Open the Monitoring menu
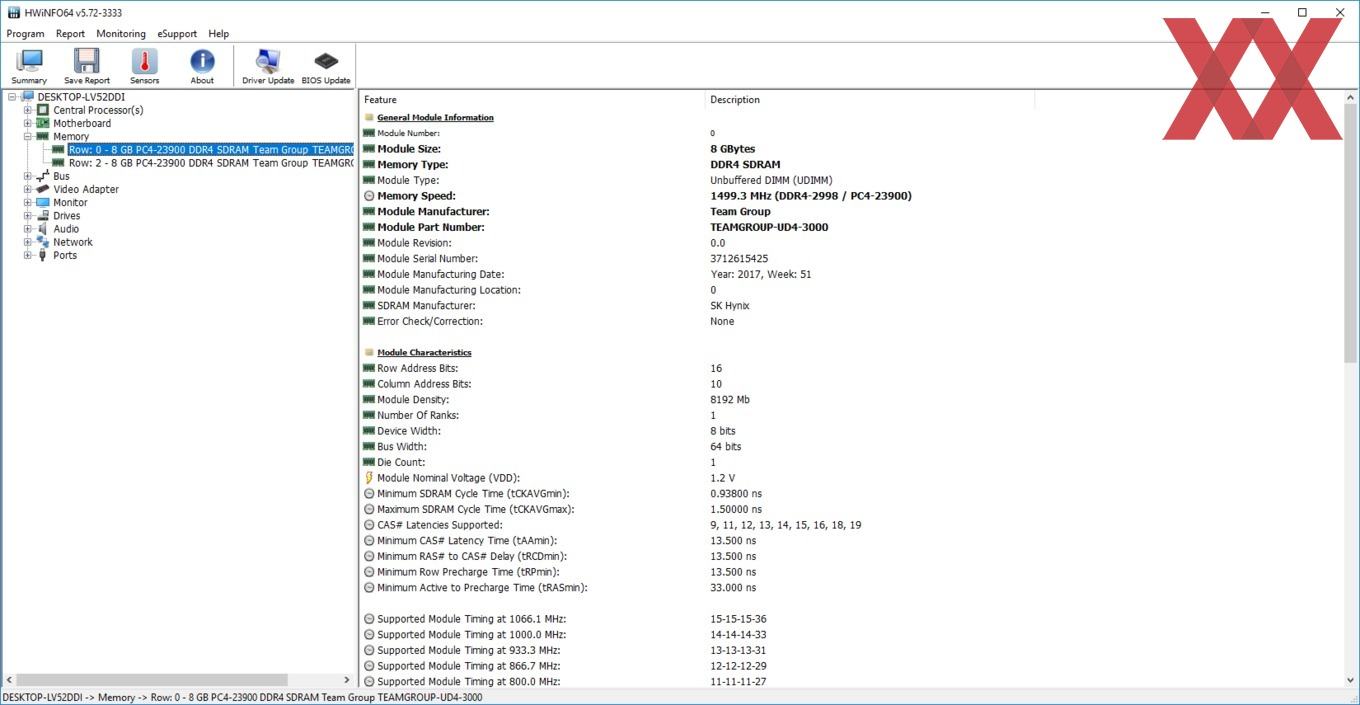The image size is (1360, 705). (121, 34)
